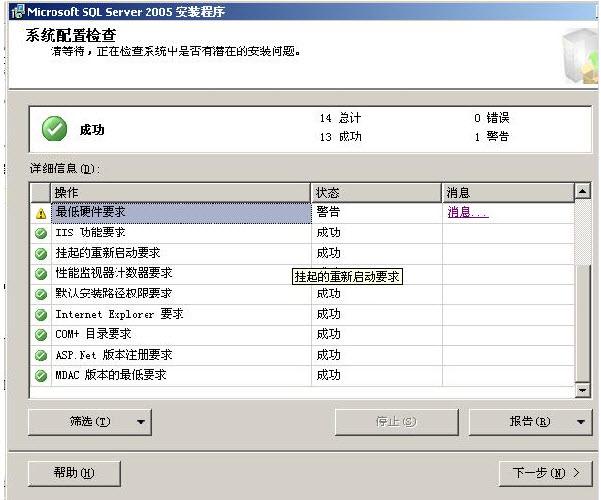Select the 最低硬件要求 row
This screenshot has width=601, height=500.
click(x=302, y=213)
